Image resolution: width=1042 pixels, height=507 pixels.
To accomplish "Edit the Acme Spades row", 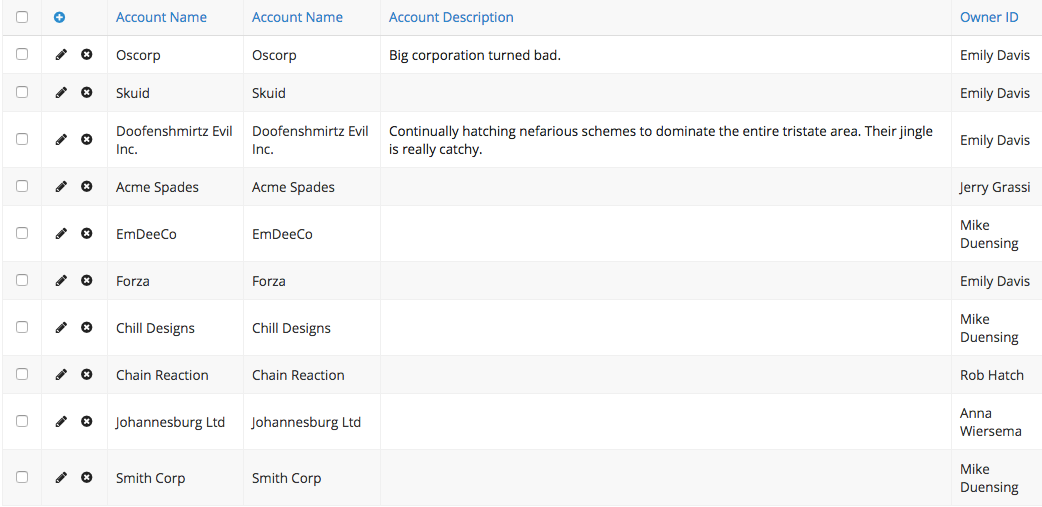I will (61, 187).
